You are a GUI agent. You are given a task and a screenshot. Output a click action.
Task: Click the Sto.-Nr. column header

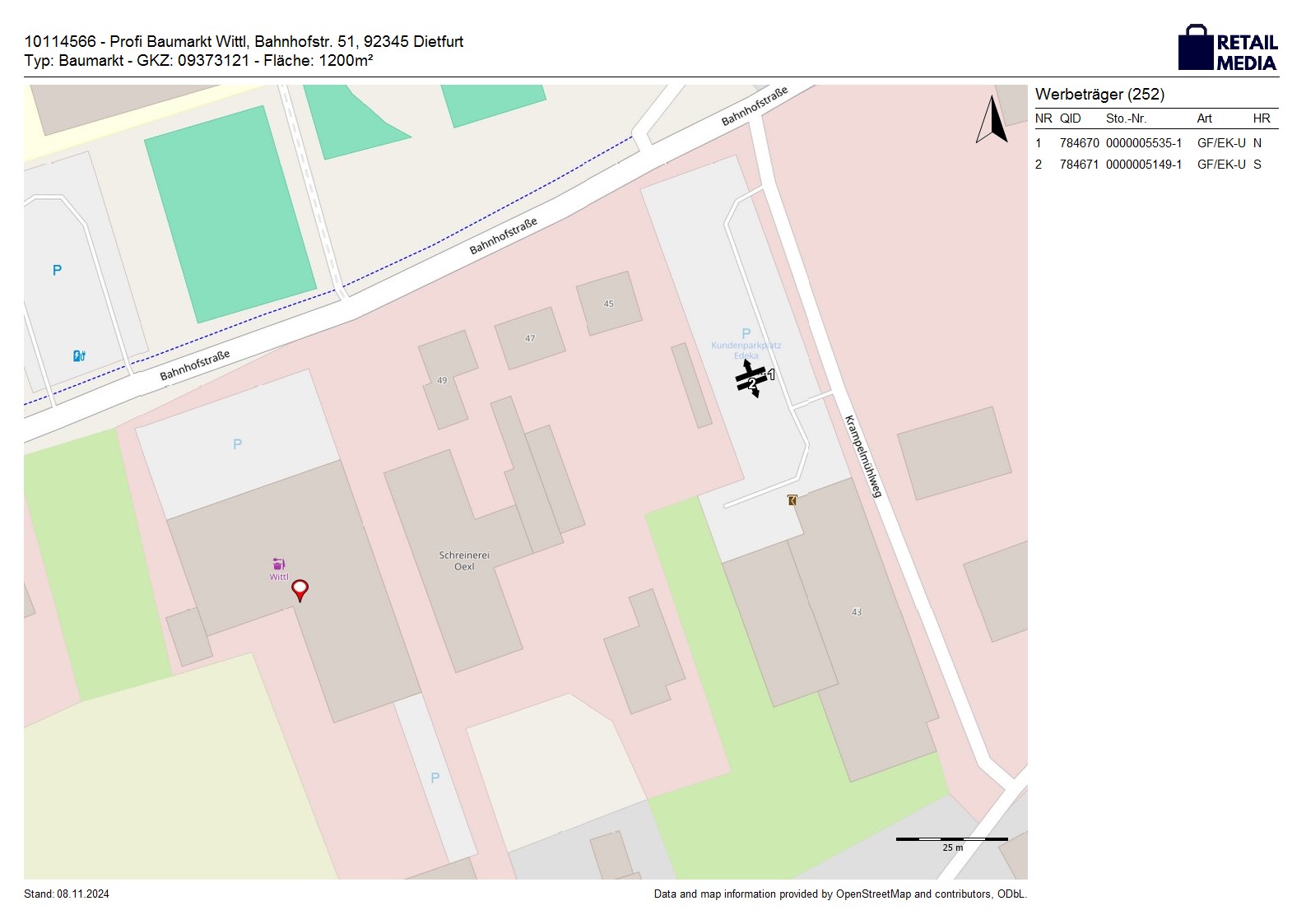[1126, 118]
